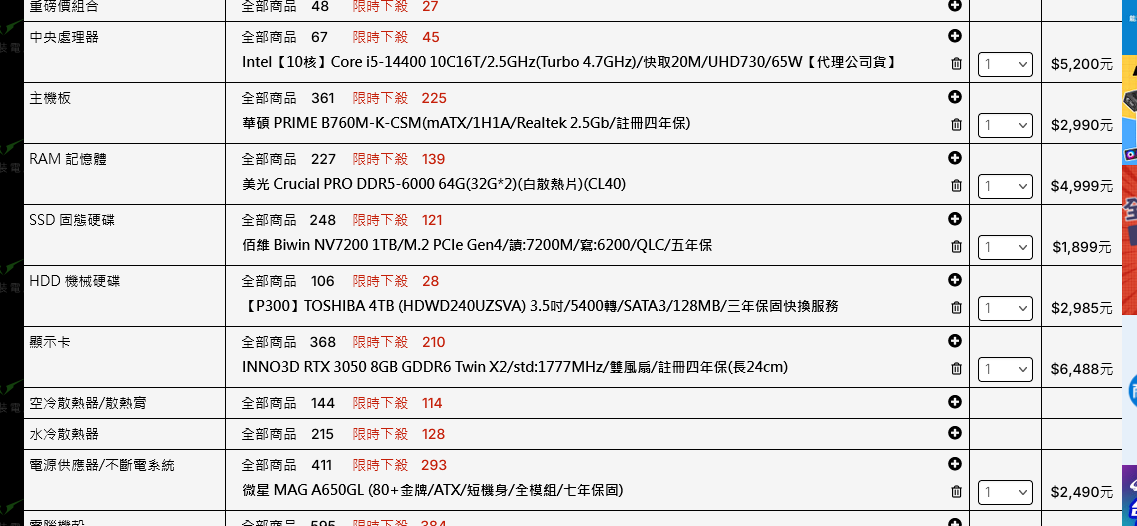
Task: Open quantity dropdown for TOSHIBA 4TB
Action: pyautogui.click(x=1005, y=308)
